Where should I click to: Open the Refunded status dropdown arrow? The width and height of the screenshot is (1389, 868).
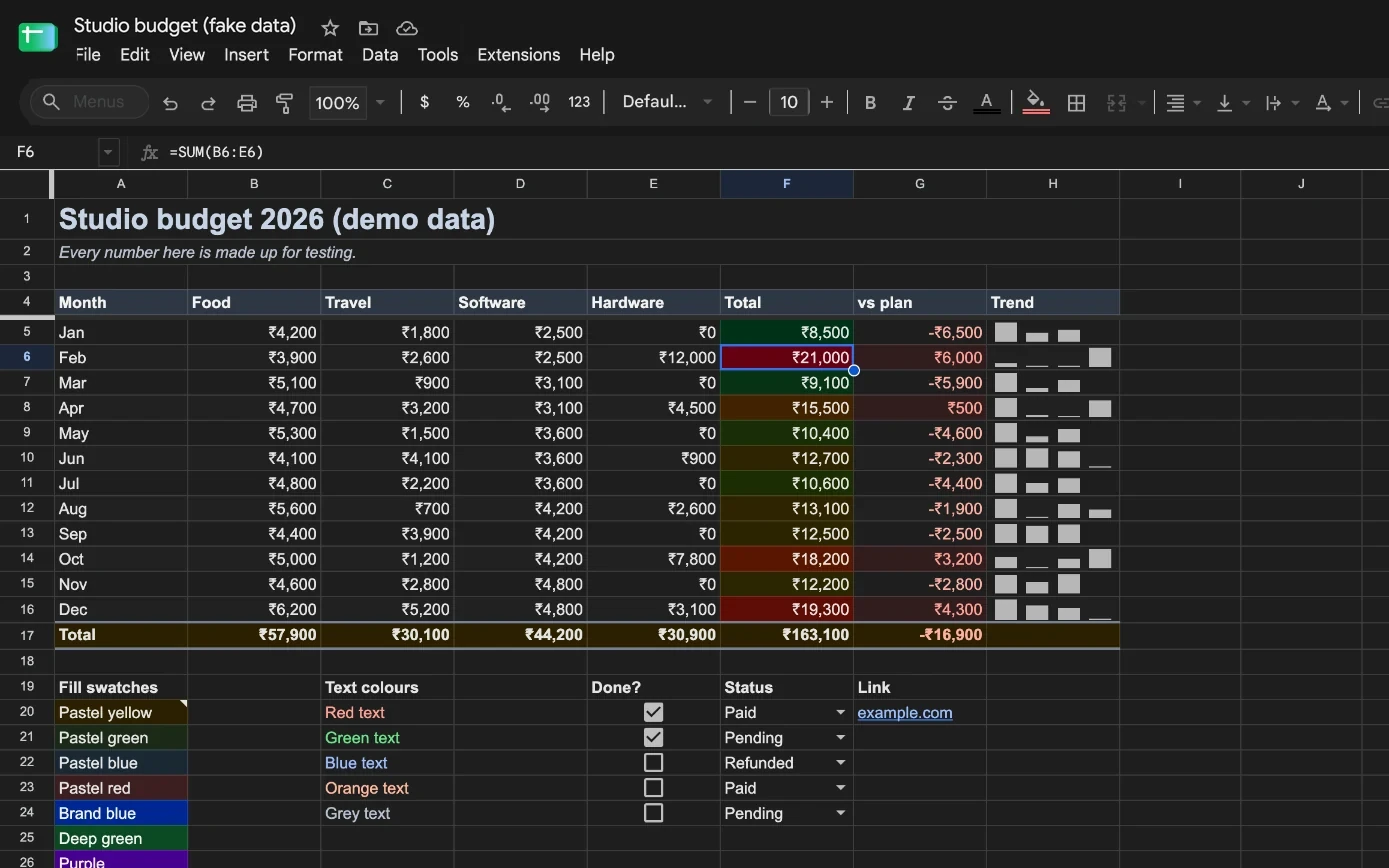coord(840,763)
